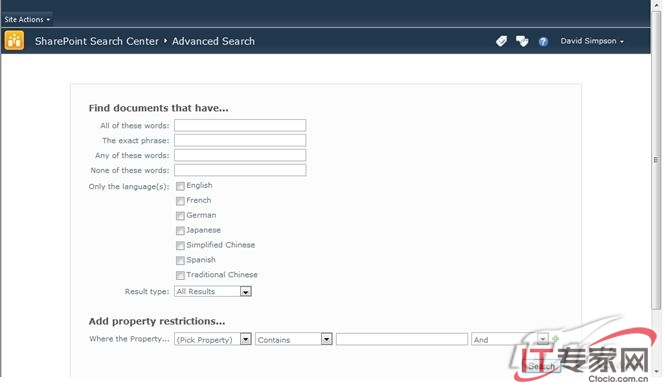Image resolution: width=665 pixels, height=389 pixels.
Task: Click the scrollbar down arrow
Action: [x=657, y=372]
